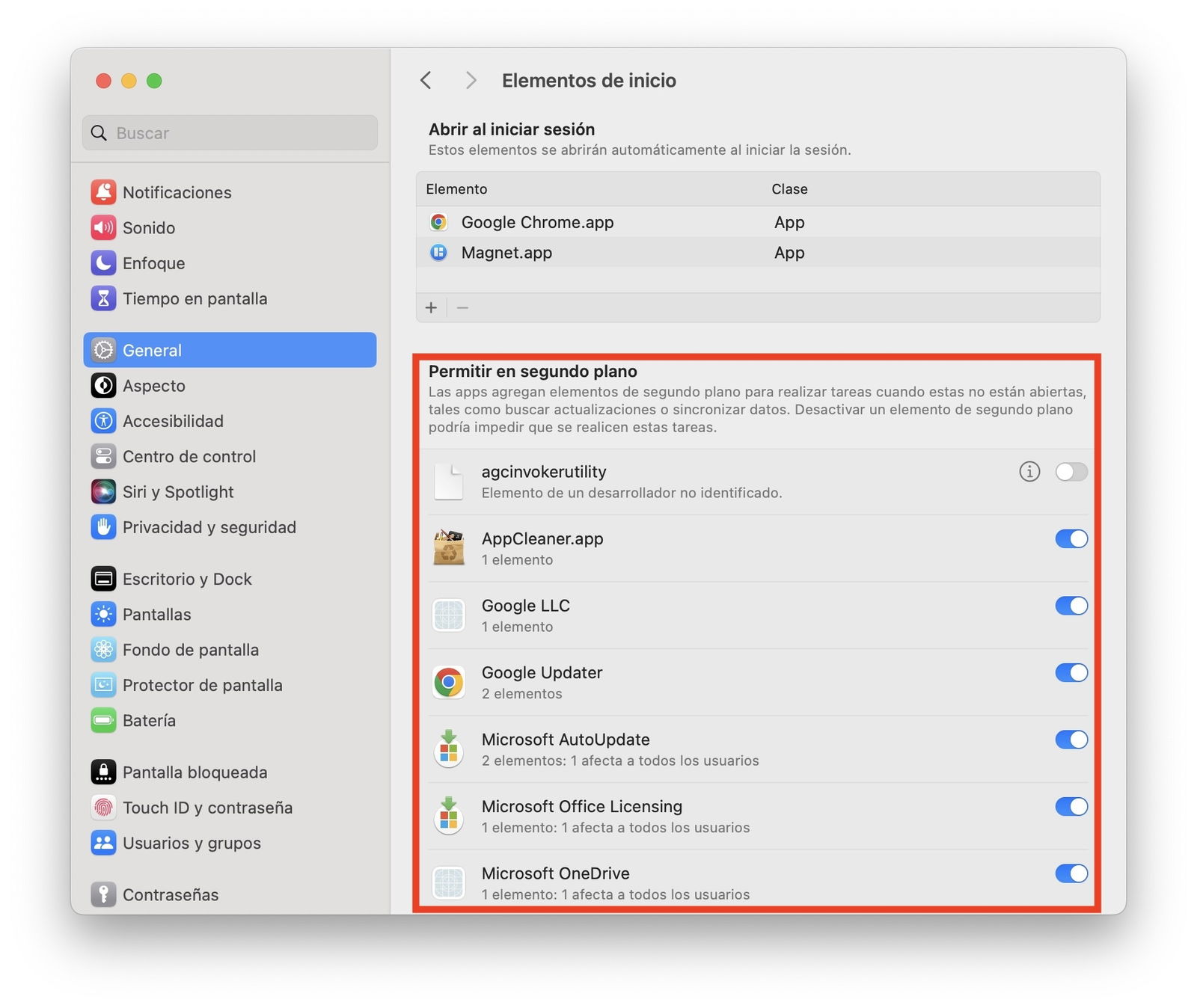
Task: Disable Microsoft OneDrive toggle
Action: (x=1071, y=873)
